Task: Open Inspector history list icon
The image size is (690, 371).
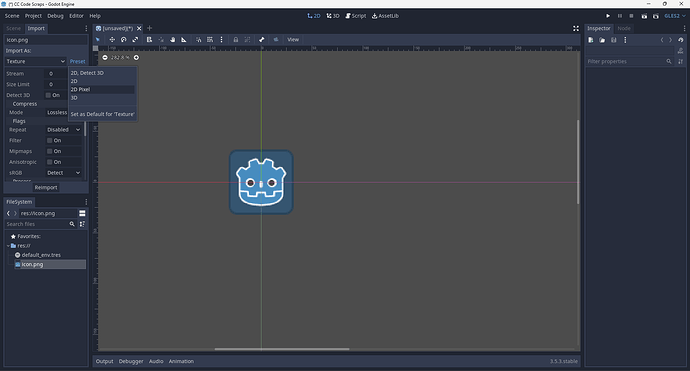Action: (681, 40)
